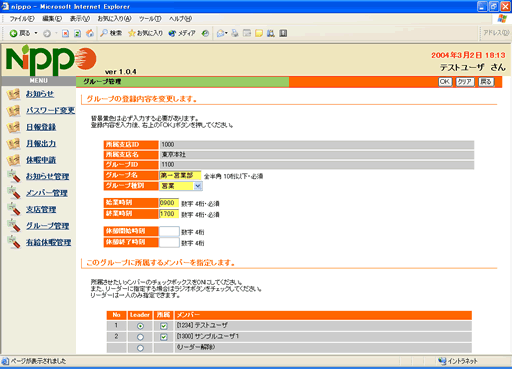The image size is (512, 369).
Task: Click the 休憩終了時刻 input field
Action: 169,242
